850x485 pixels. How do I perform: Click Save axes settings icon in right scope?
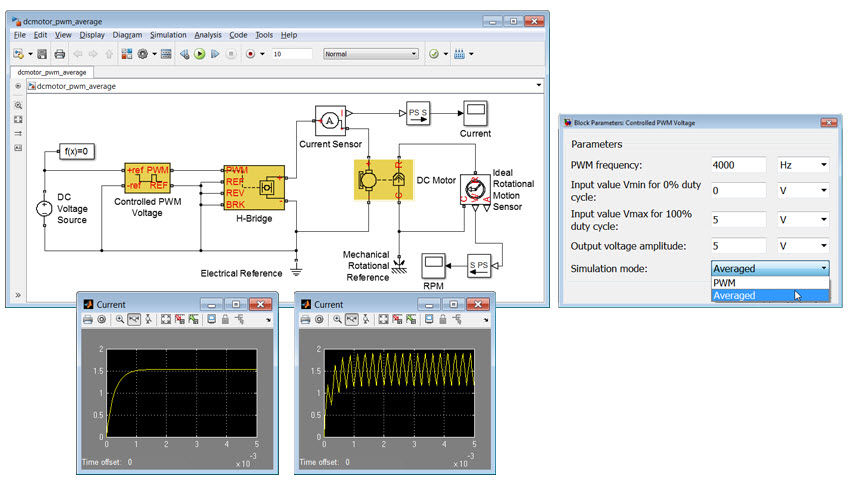tap(397, 320)
